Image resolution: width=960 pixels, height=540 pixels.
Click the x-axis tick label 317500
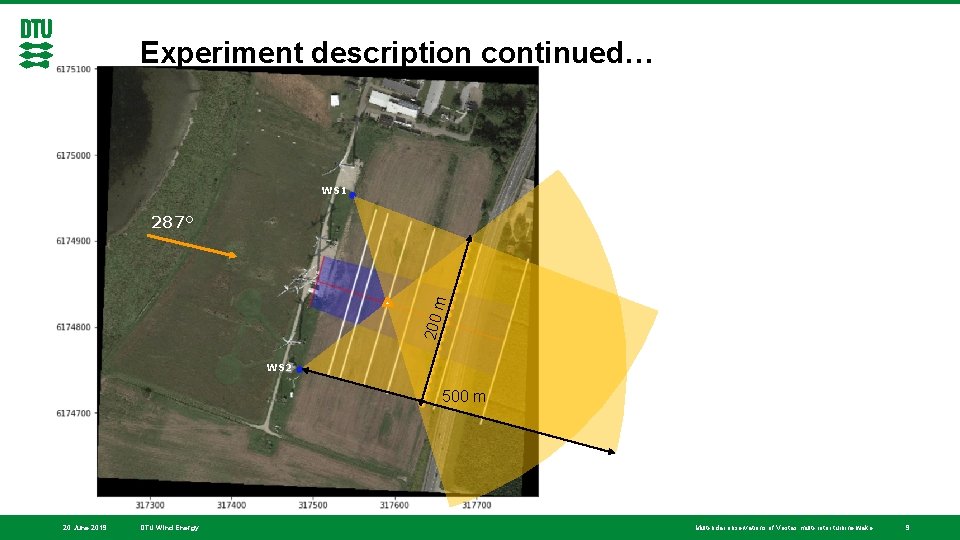coord(313,505)
